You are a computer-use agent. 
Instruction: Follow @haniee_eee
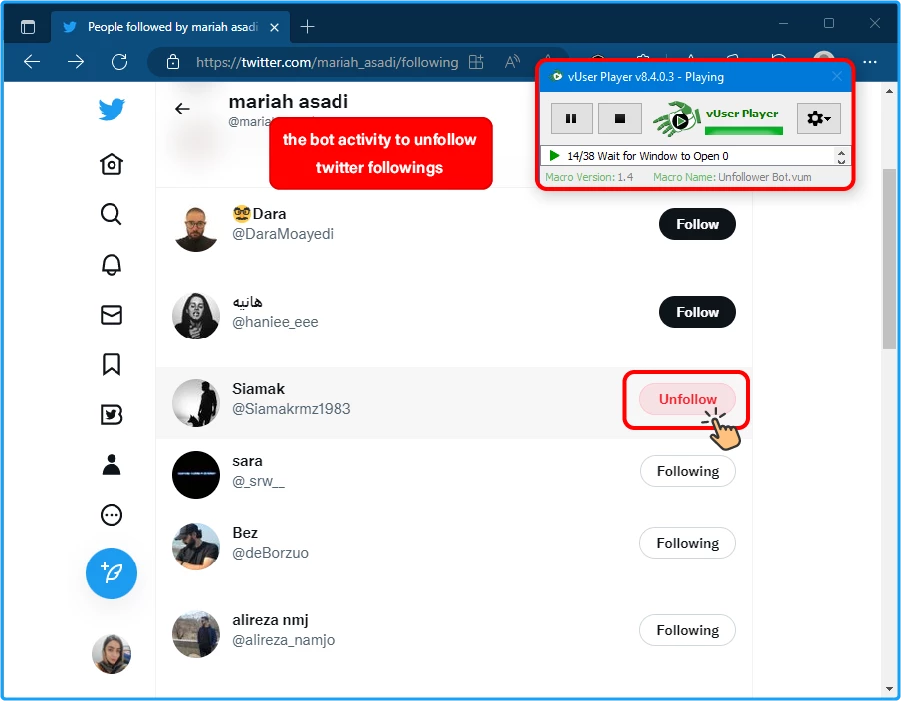click(x=697, y=312)
